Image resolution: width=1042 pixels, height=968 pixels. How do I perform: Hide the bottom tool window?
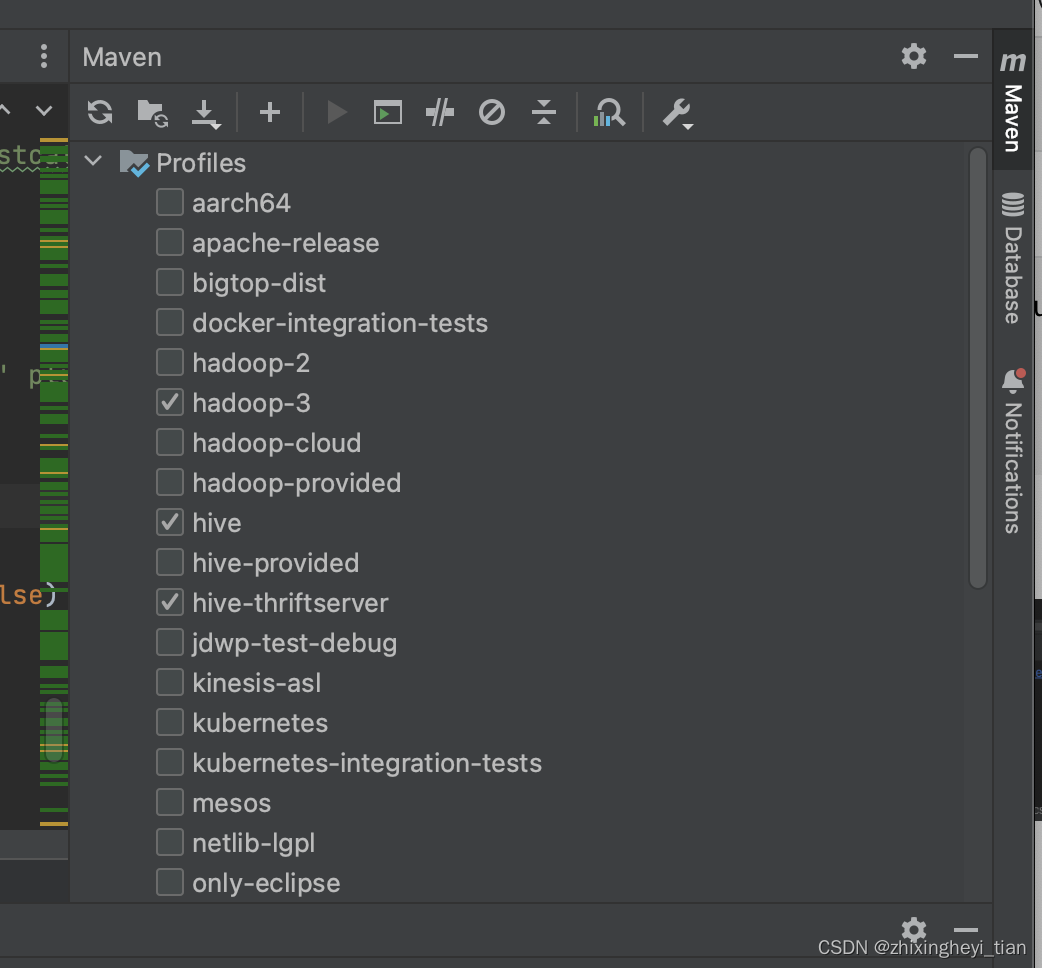(x=966, y=929)
